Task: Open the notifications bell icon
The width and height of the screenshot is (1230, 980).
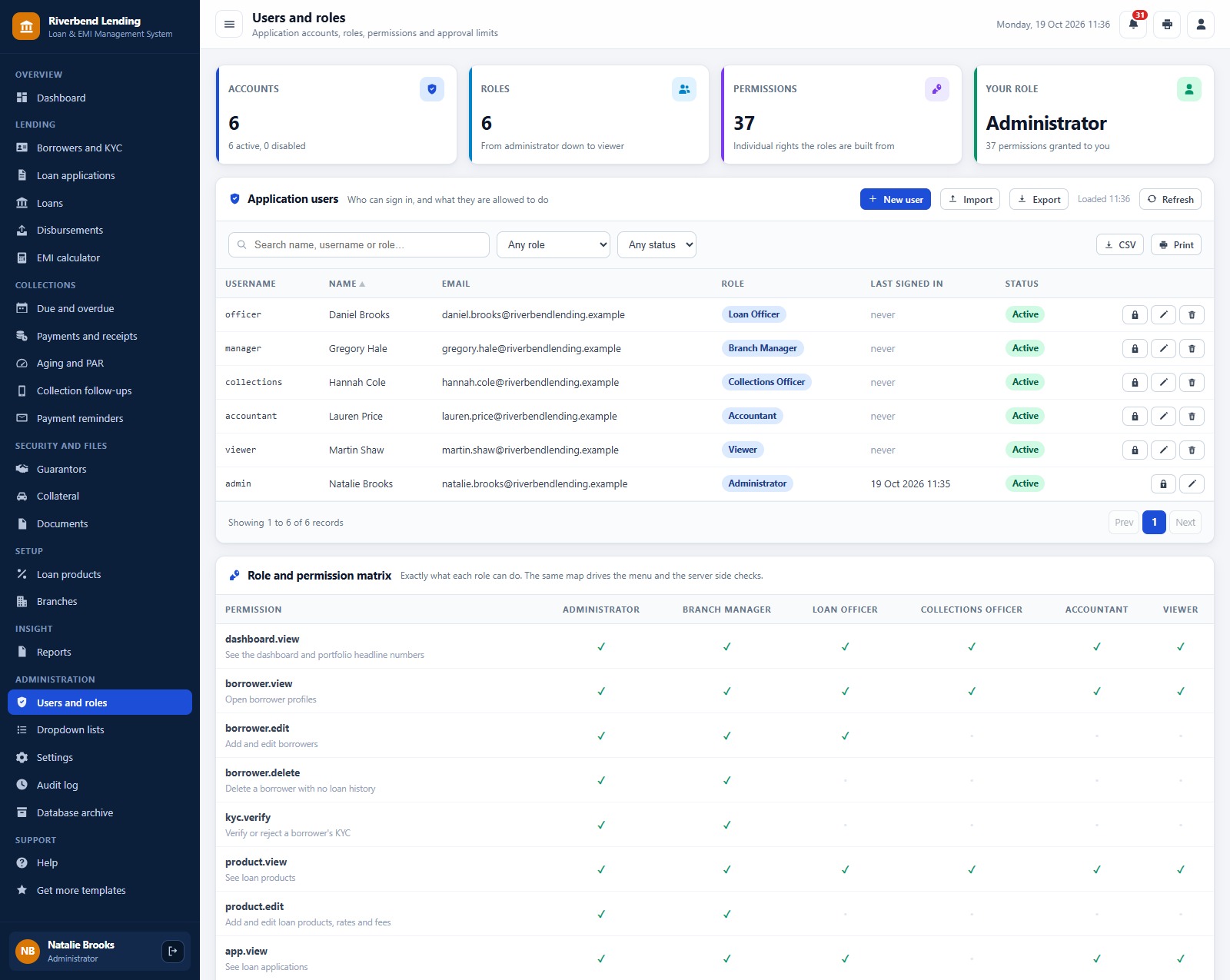Action: click(1133, 25)
